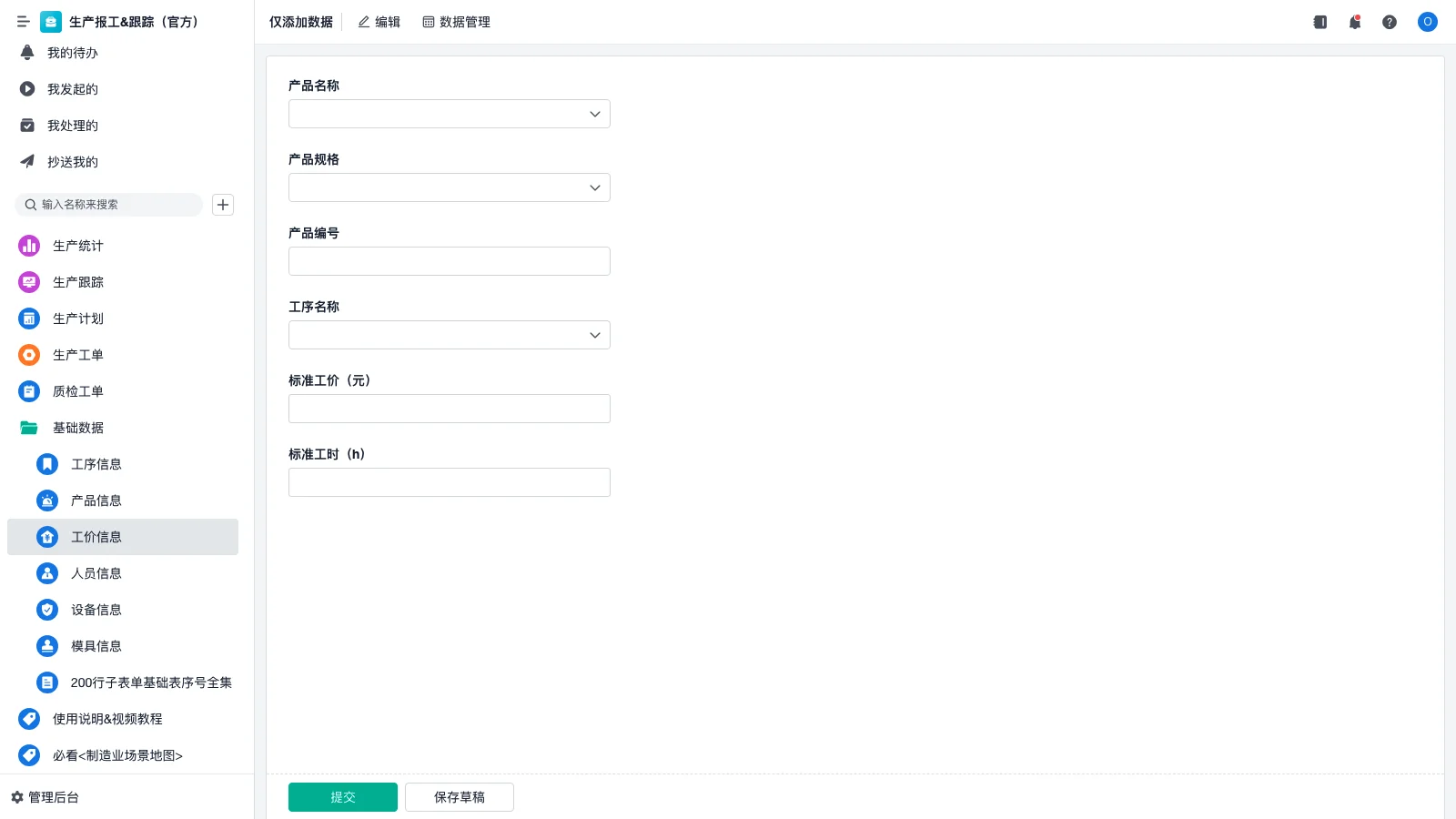Viewport: 1456px width, 819px height.
Task: Select 人员信息 in the sidebar
Action: pyautogui.click(x=96, y=573)
